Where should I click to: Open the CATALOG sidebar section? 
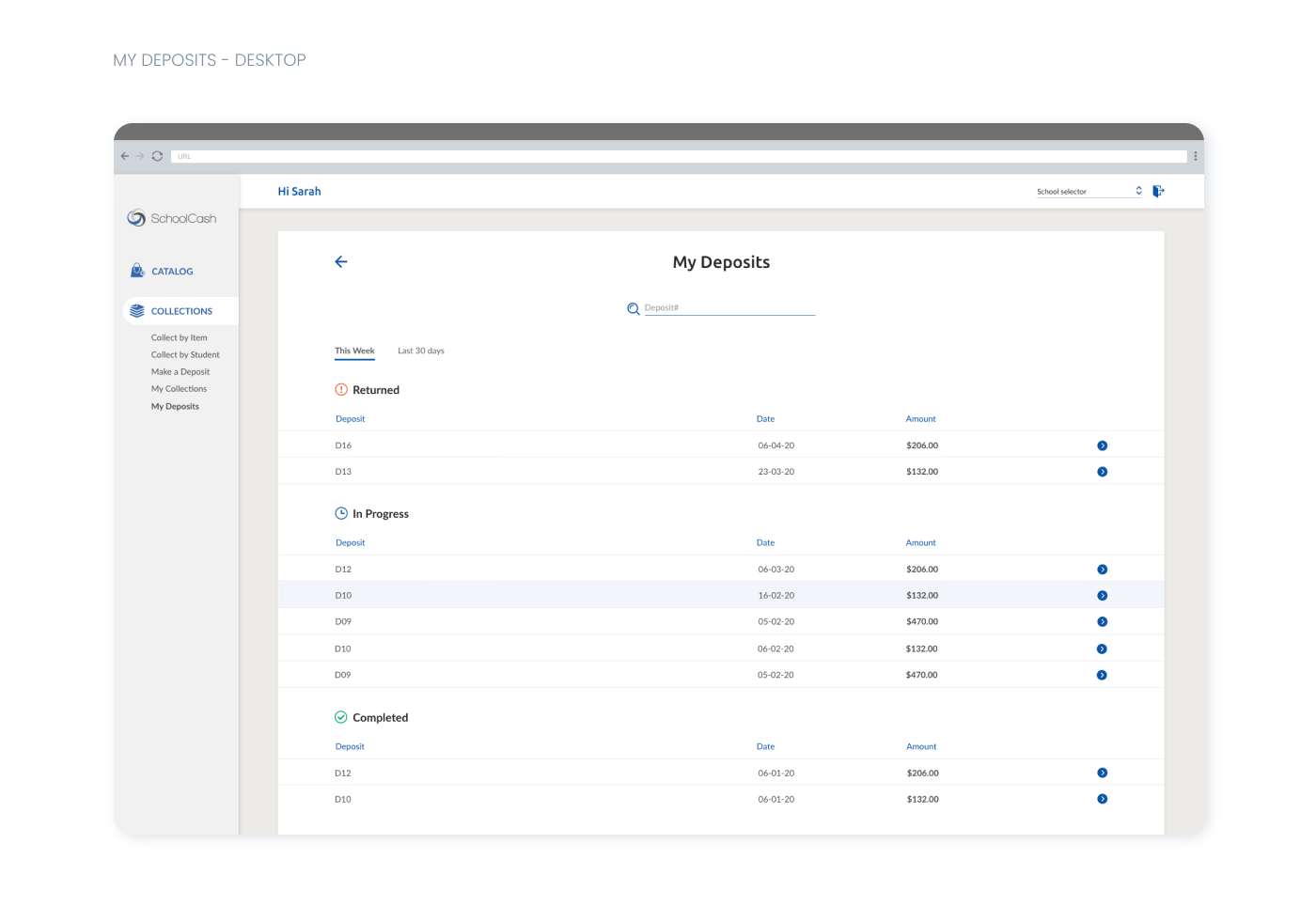coord(172,271)
